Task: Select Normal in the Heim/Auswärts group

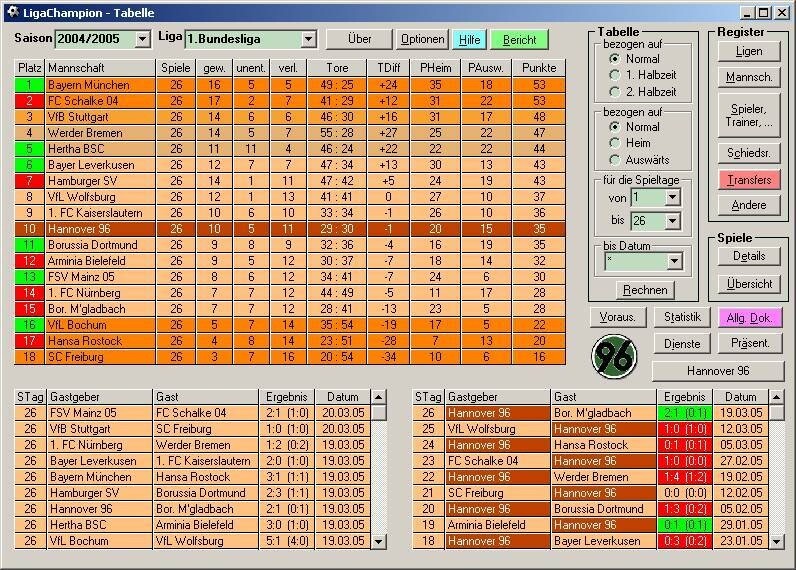Action: click(x=614, y=127)
